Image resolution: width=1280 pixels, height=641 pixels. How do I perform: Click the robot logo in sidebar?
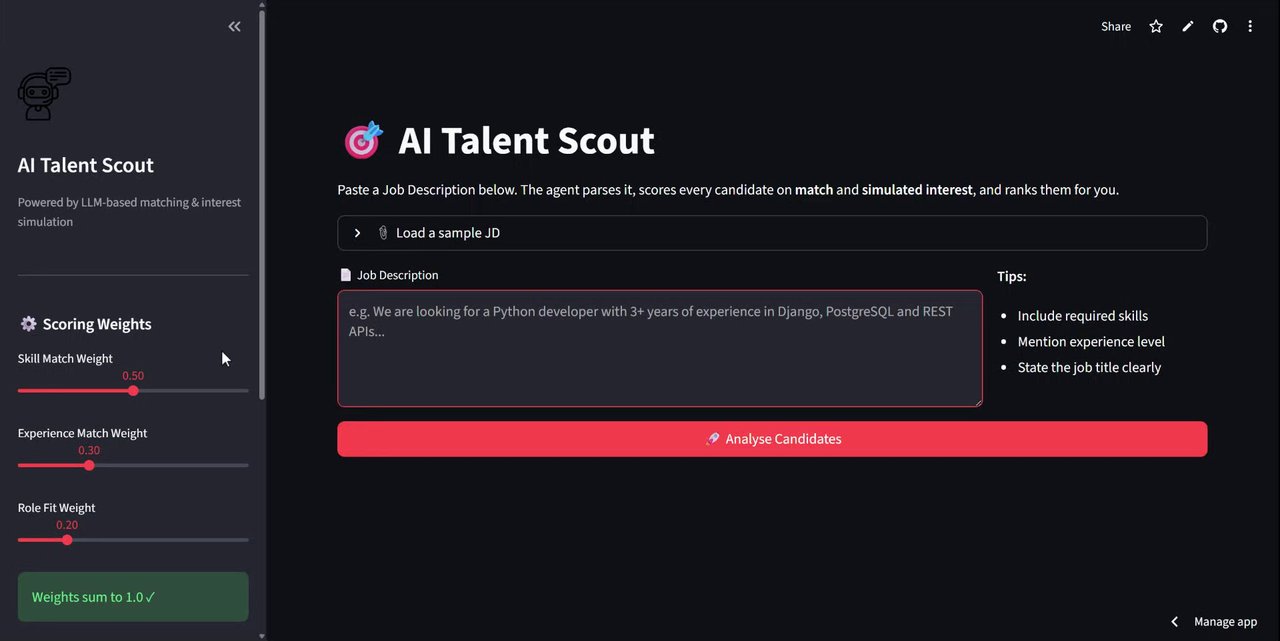[x=44, y=93]
